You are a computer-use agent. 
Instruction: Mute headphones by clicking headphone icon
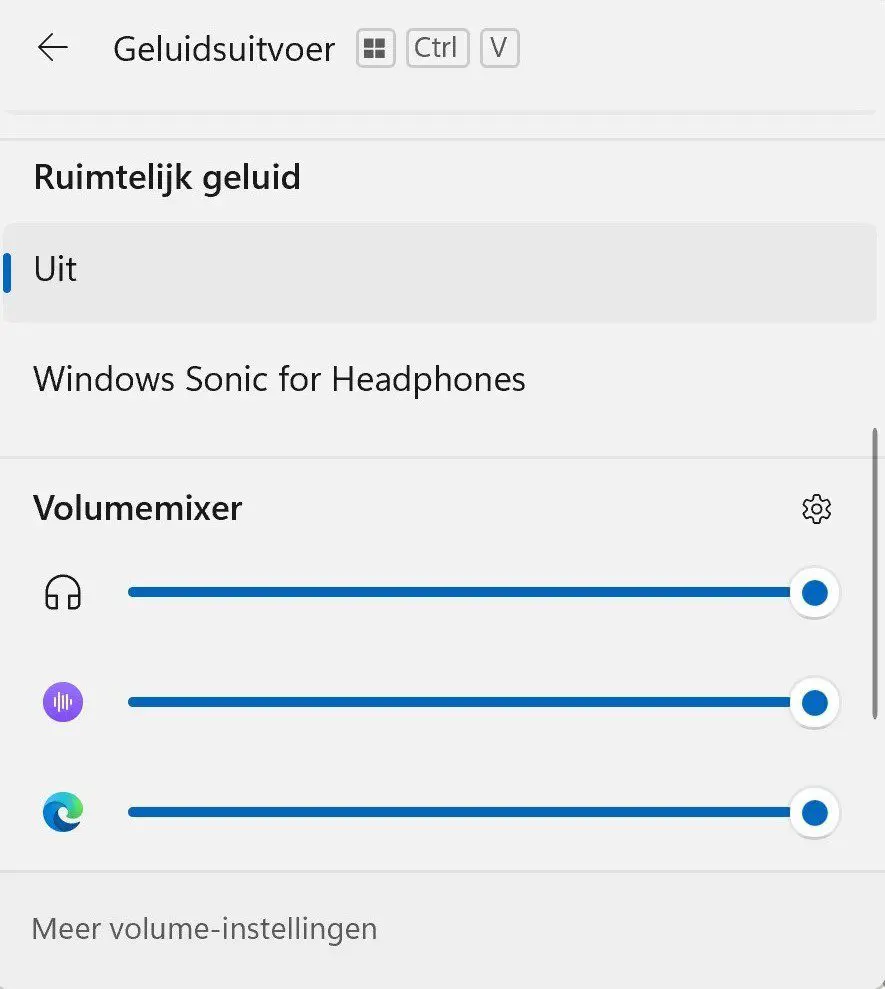(x=63, y=593)
